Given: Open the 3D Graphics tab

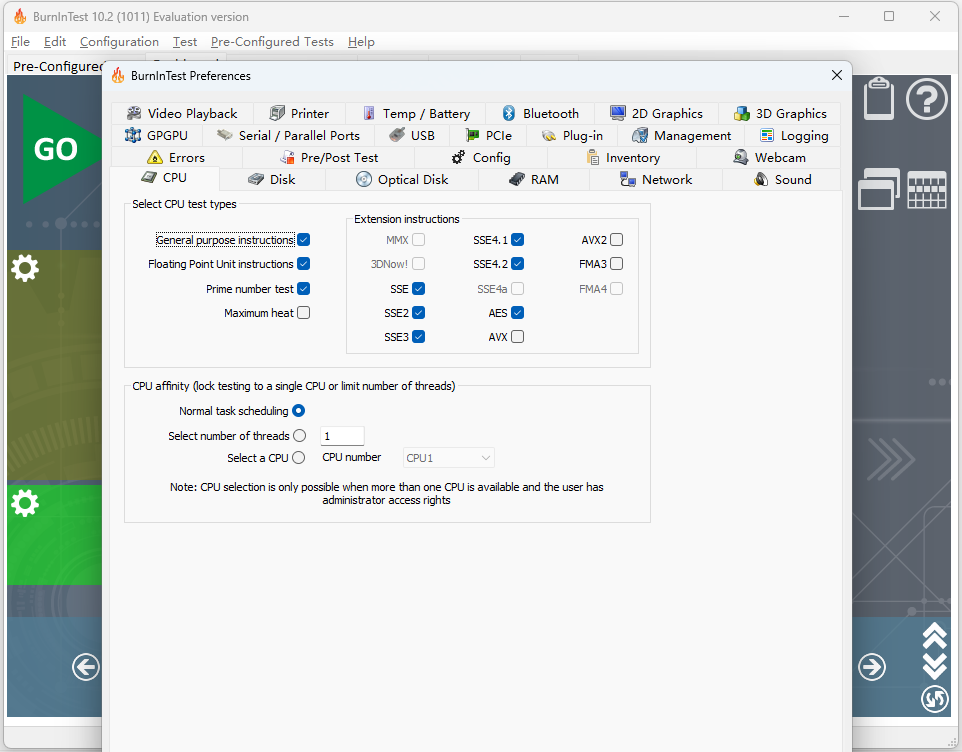Looking at the screenshot, I should tap(780, 113).
